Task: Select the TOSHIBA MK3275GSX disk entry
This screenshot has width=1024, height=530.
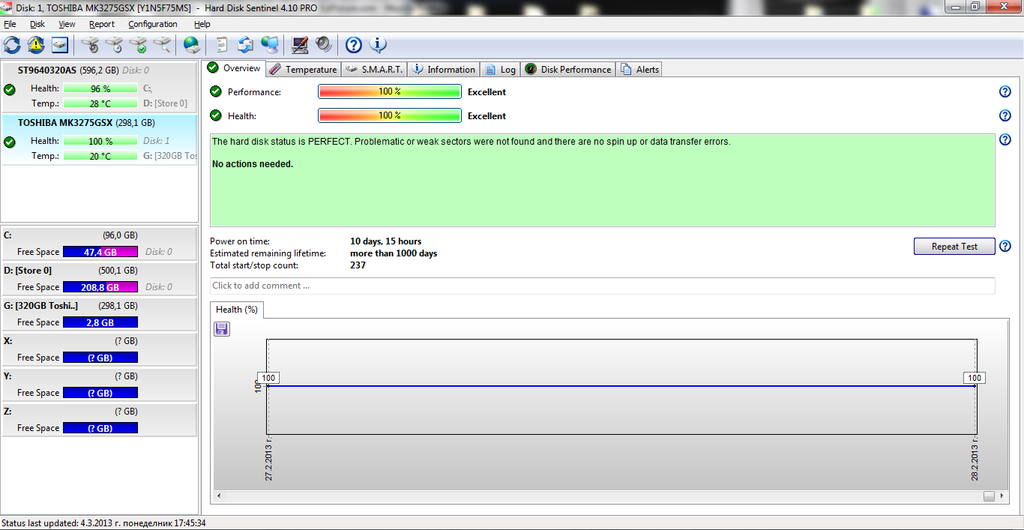Action: point(99,139)
